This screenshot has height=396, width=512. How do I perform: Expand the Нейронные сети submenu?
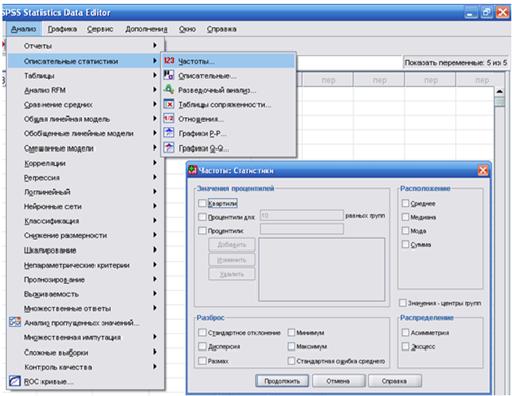[x=86, y=206]
